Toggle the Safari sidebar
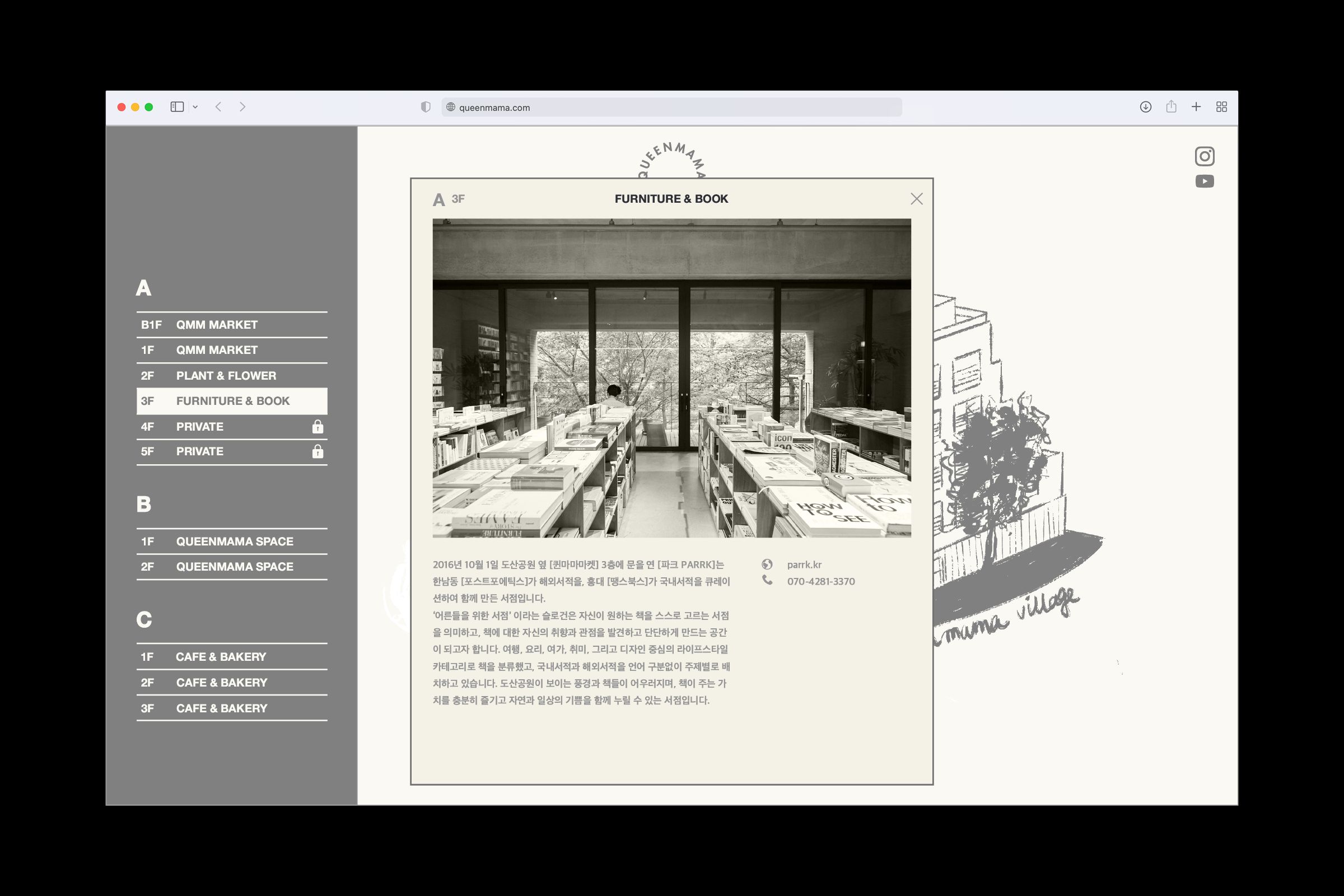The width and height of the screenshot is (1344, 896). [x=176, y=107]
